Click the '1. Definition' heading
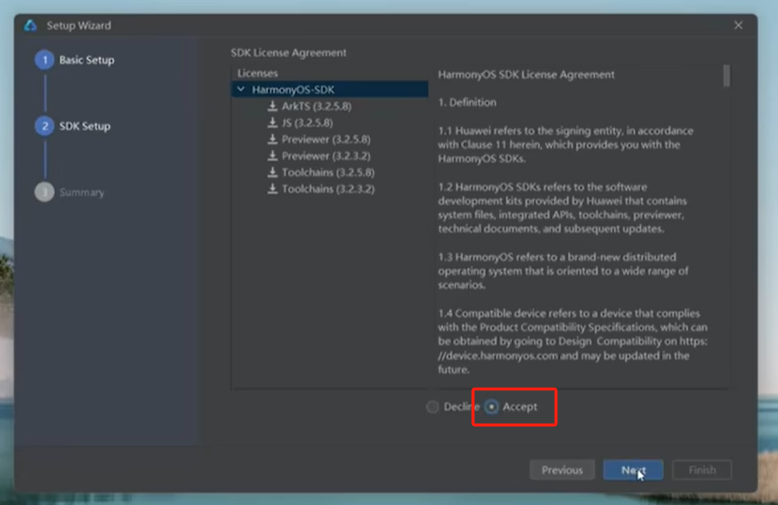Screen dimensions: 778x505 pyautogui.click(x=467, y=102)
